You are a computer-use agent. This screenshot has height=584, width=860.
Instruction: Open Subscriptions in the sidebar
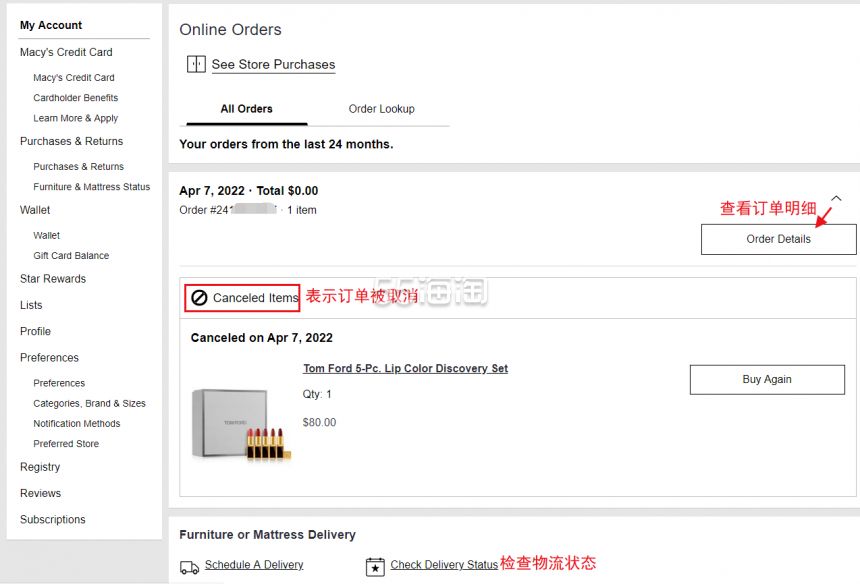click(x=53, y=520)
